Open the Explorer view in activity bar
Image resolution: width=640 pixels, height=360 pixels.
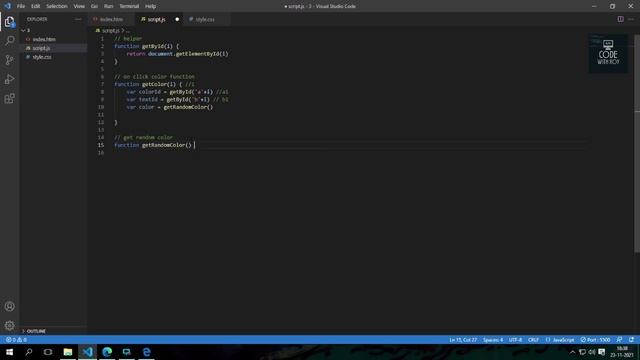[x=9, y=22]
